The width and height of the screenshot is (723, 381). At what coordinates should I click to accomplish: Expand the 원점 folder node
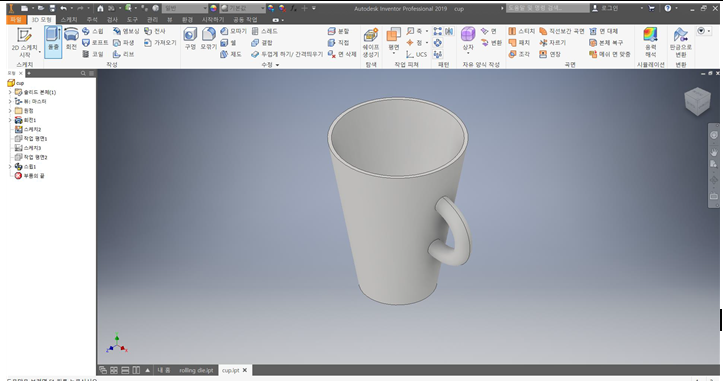[x=10, y=111]
